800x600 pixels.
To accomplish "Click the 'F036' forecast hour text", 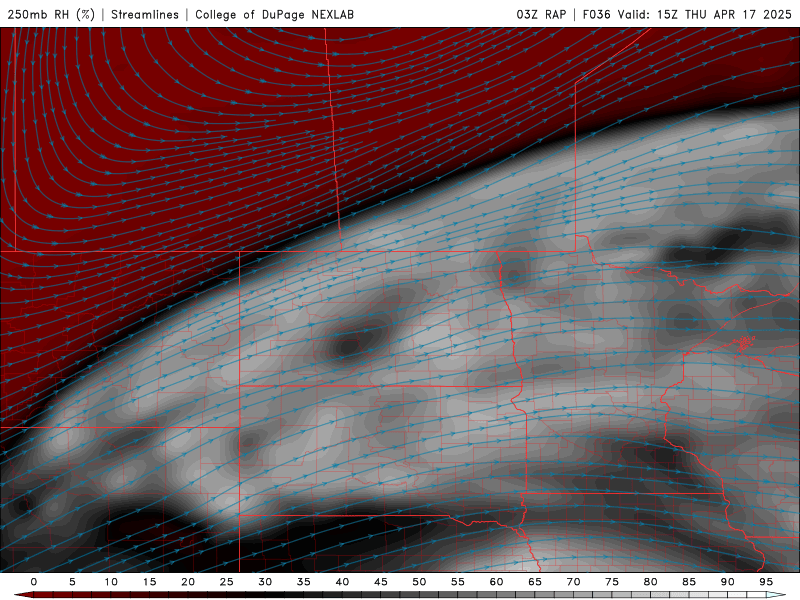I will tap(596, 14).
